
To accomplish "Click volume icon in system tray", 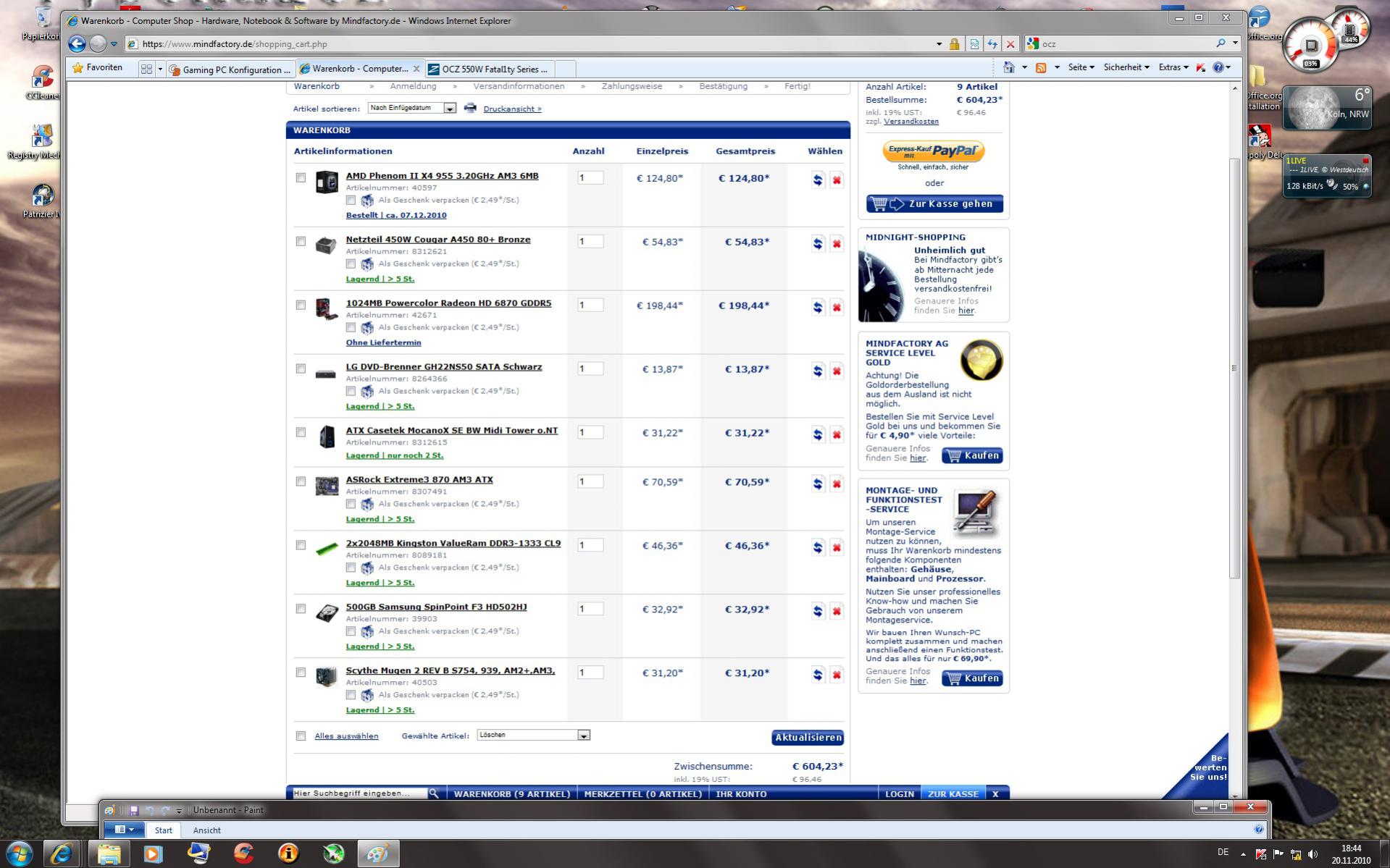I will (1312, 854).
